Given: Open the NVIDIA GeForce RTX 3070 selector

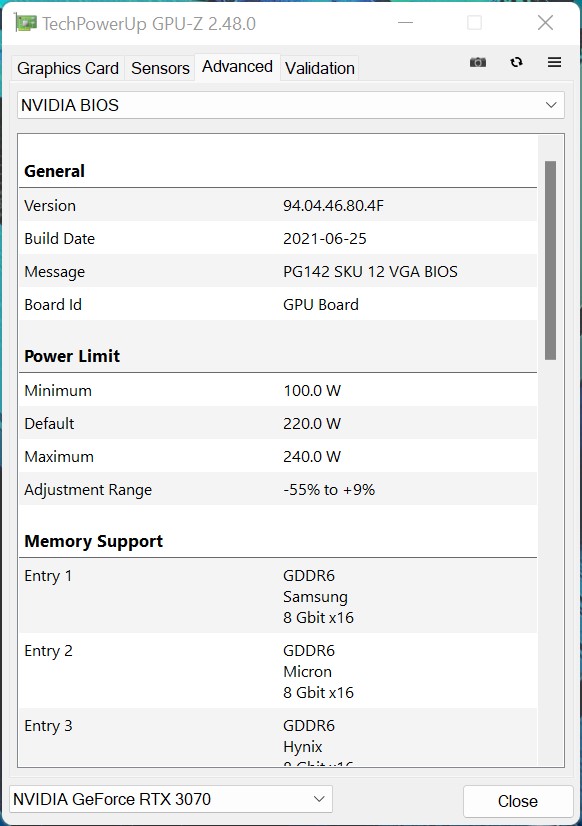Looking at the screenshot, I should (x=171, y=799).
